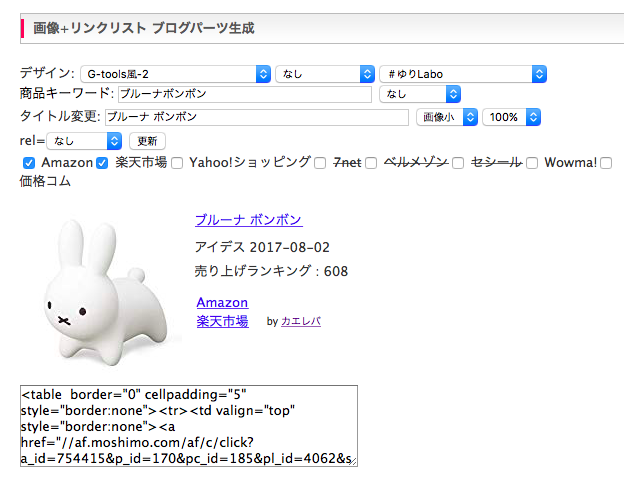Uncheck the 楽天市場 checkbox
The width and height of the screenshot is (624, 479).
101,163
